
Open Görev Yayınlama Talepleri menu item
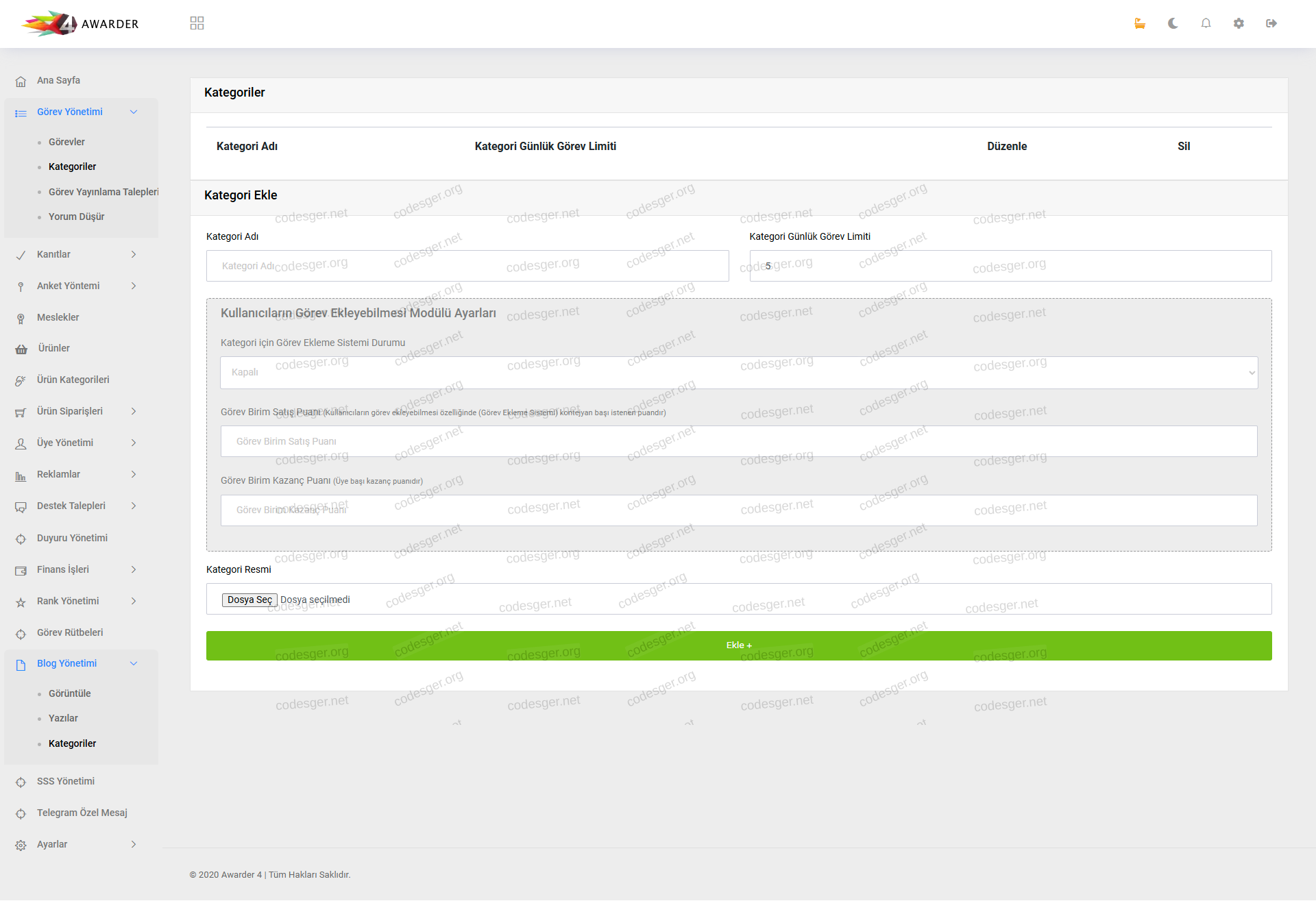pyautogui.click(x=103, y=192)
